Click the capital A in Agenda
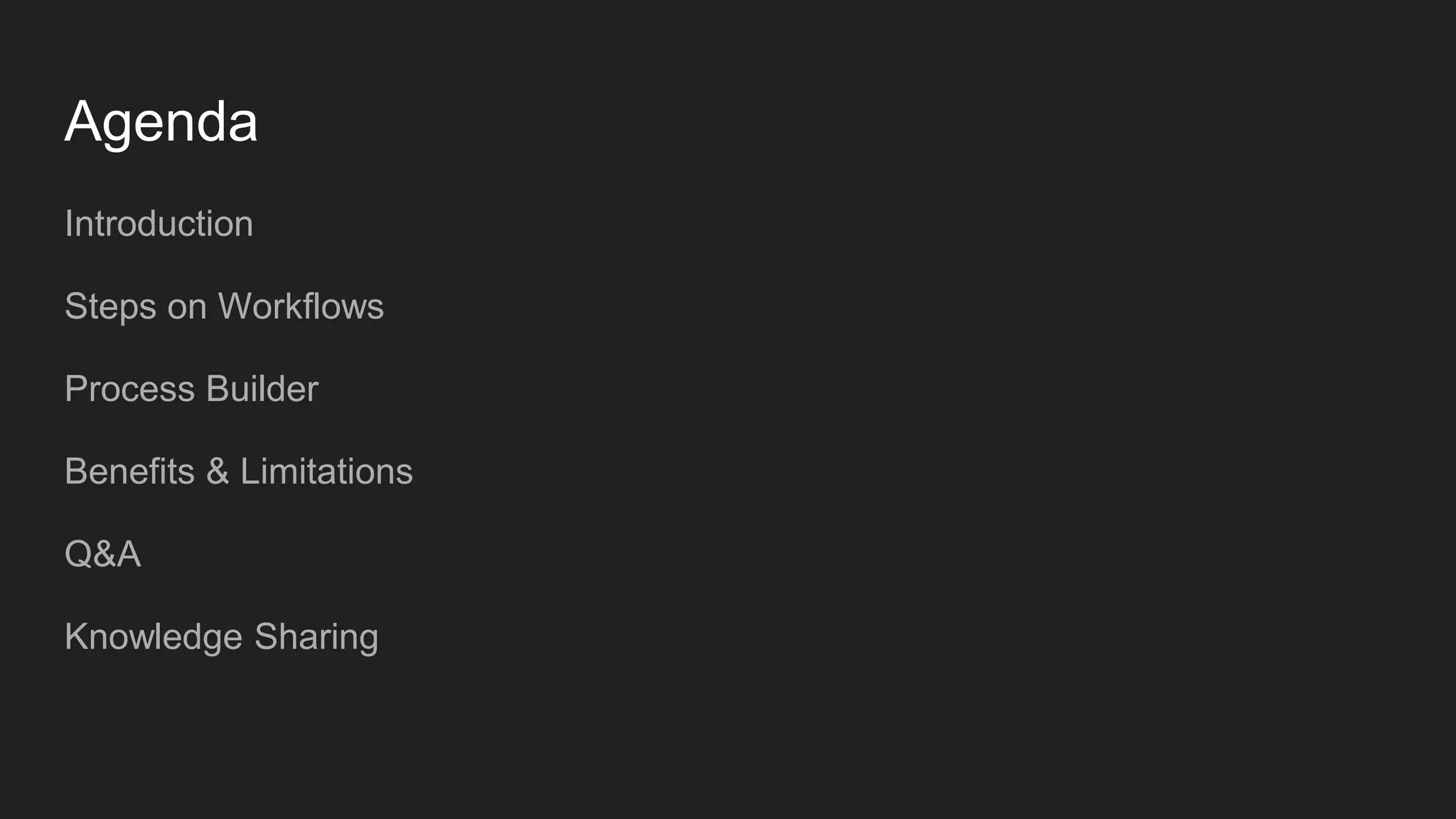1456x819 pixels. [82, 122]
